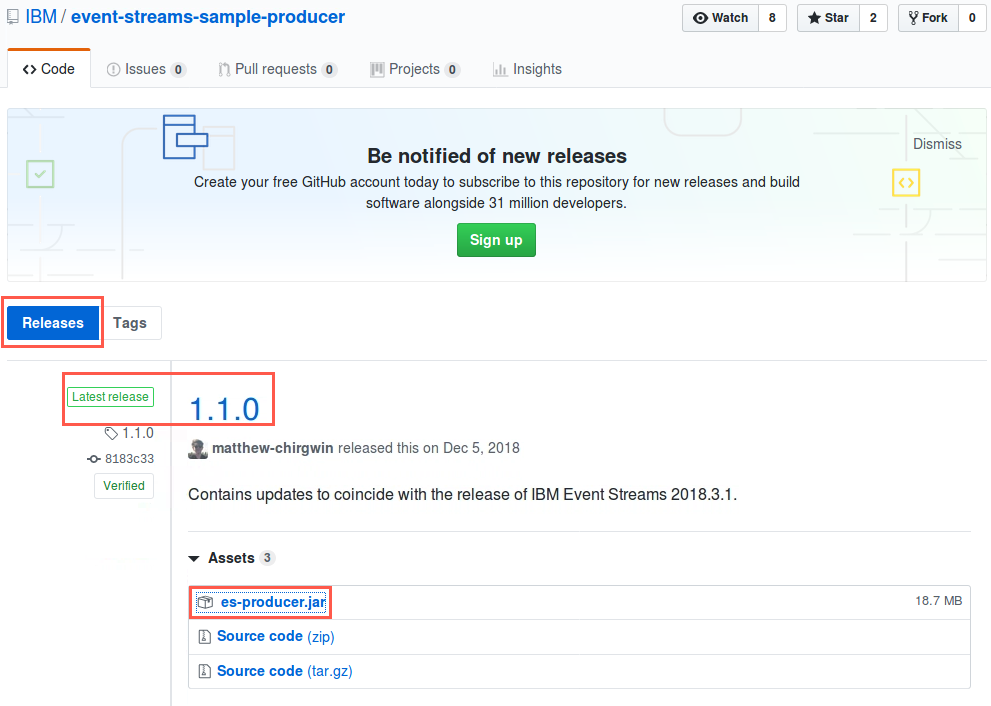Click the fork icon on Fork button
This screenshot has width=991, height=706.
pos(913,18)
